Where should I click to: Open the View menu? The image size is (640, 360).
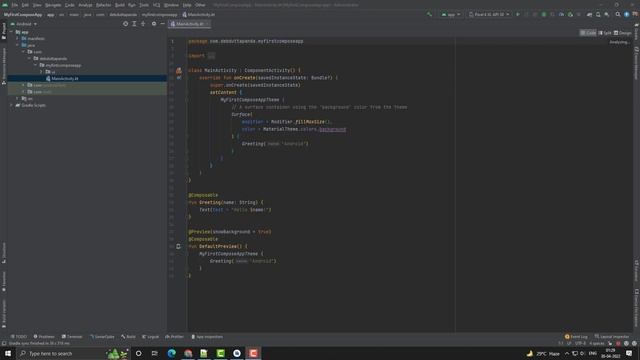click(37, 5)
